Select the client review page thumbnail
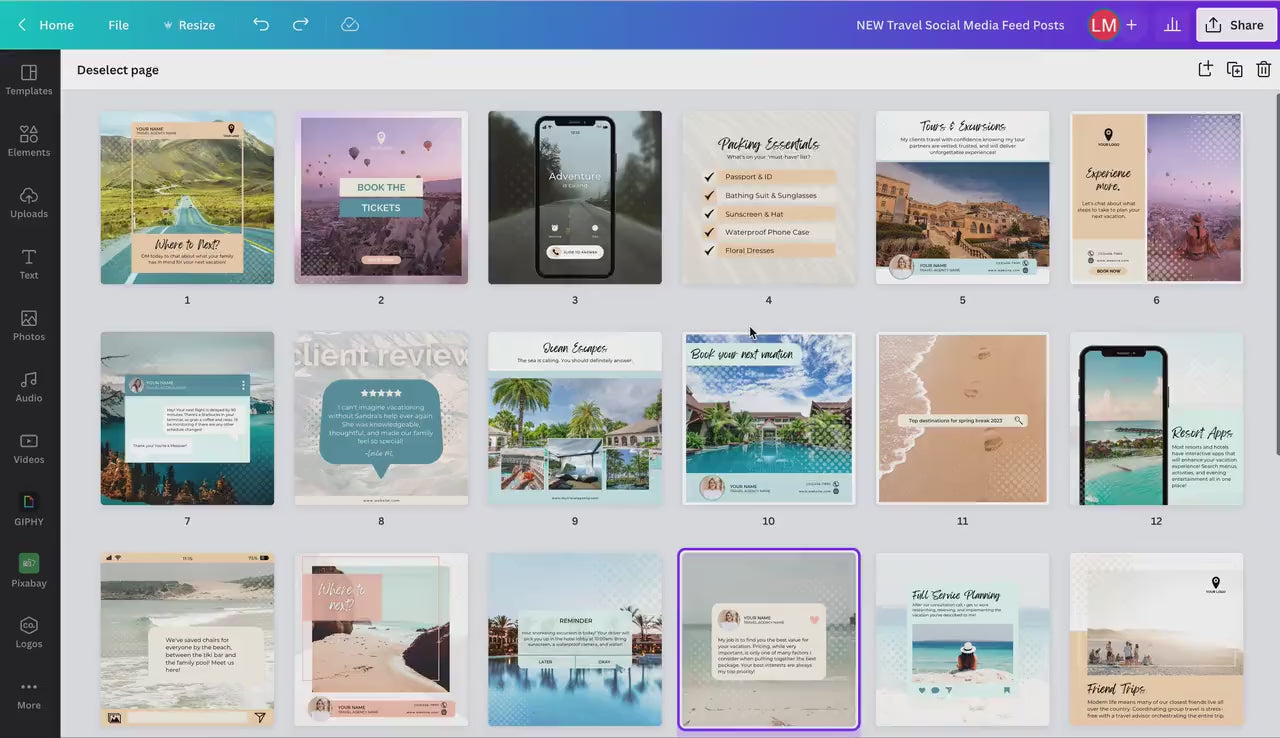Image resolution: width=1280 pixels, height=738 pixels. 381,418
